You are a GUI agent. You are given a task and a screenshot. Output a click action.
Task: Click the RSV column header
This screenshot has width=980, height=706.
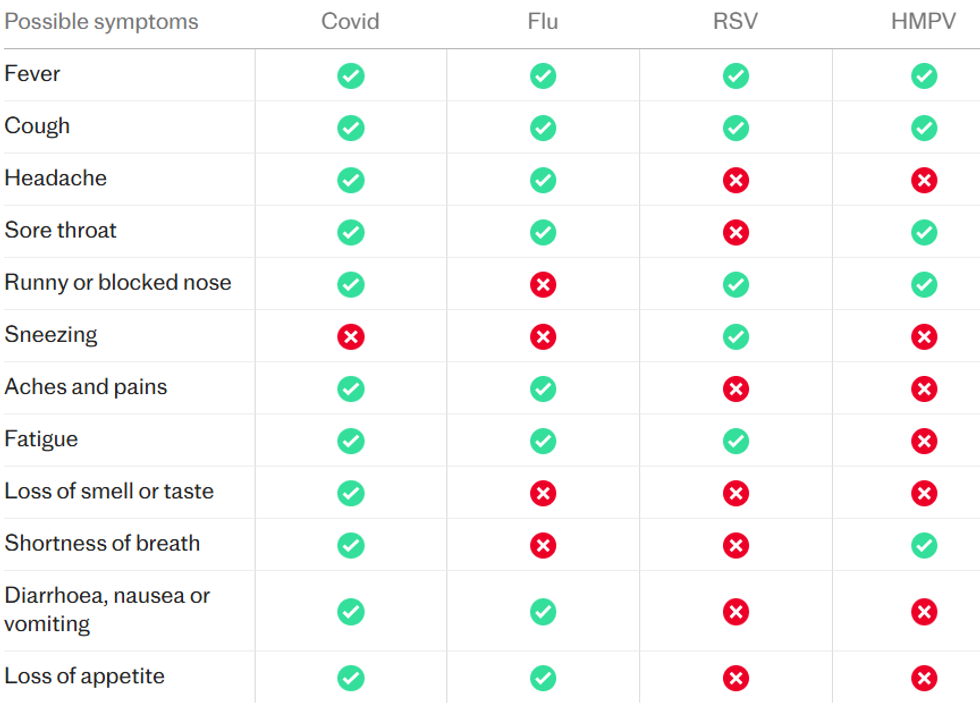tap(735, 22)
